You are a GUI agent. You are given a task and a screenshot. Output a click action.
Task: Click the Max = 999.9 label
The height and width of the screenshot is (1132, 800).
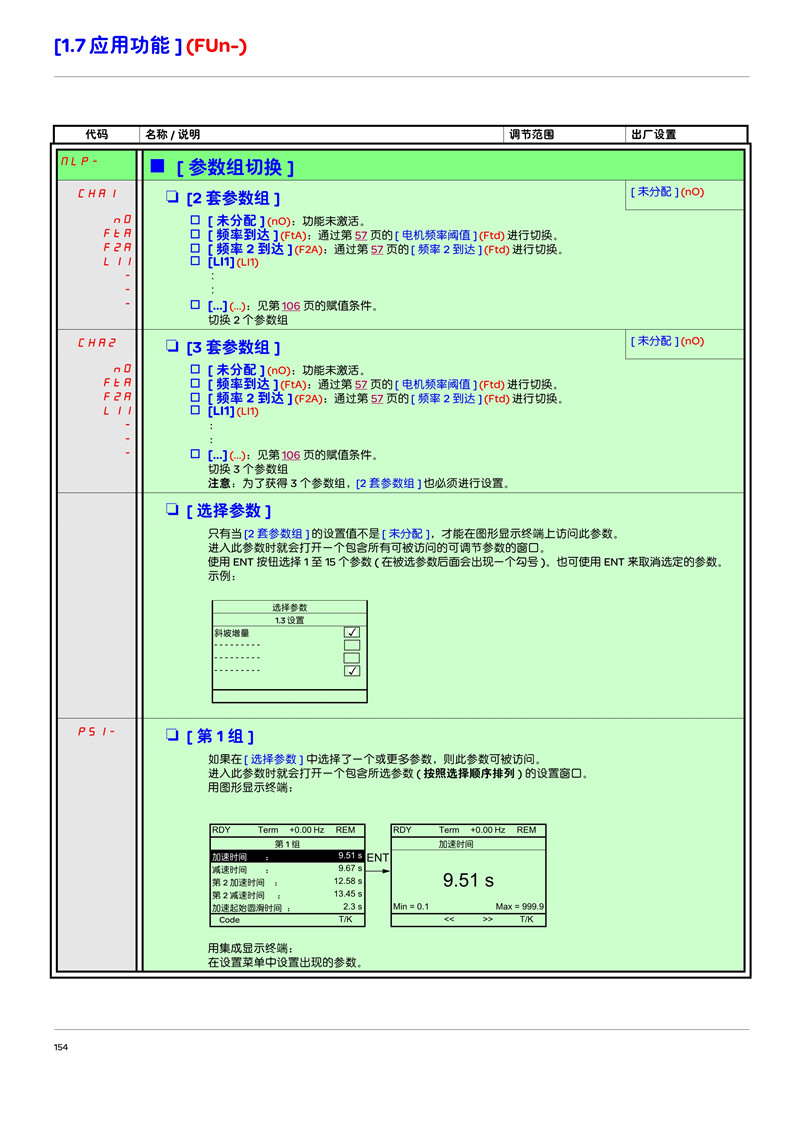click(x=520, y=907)
